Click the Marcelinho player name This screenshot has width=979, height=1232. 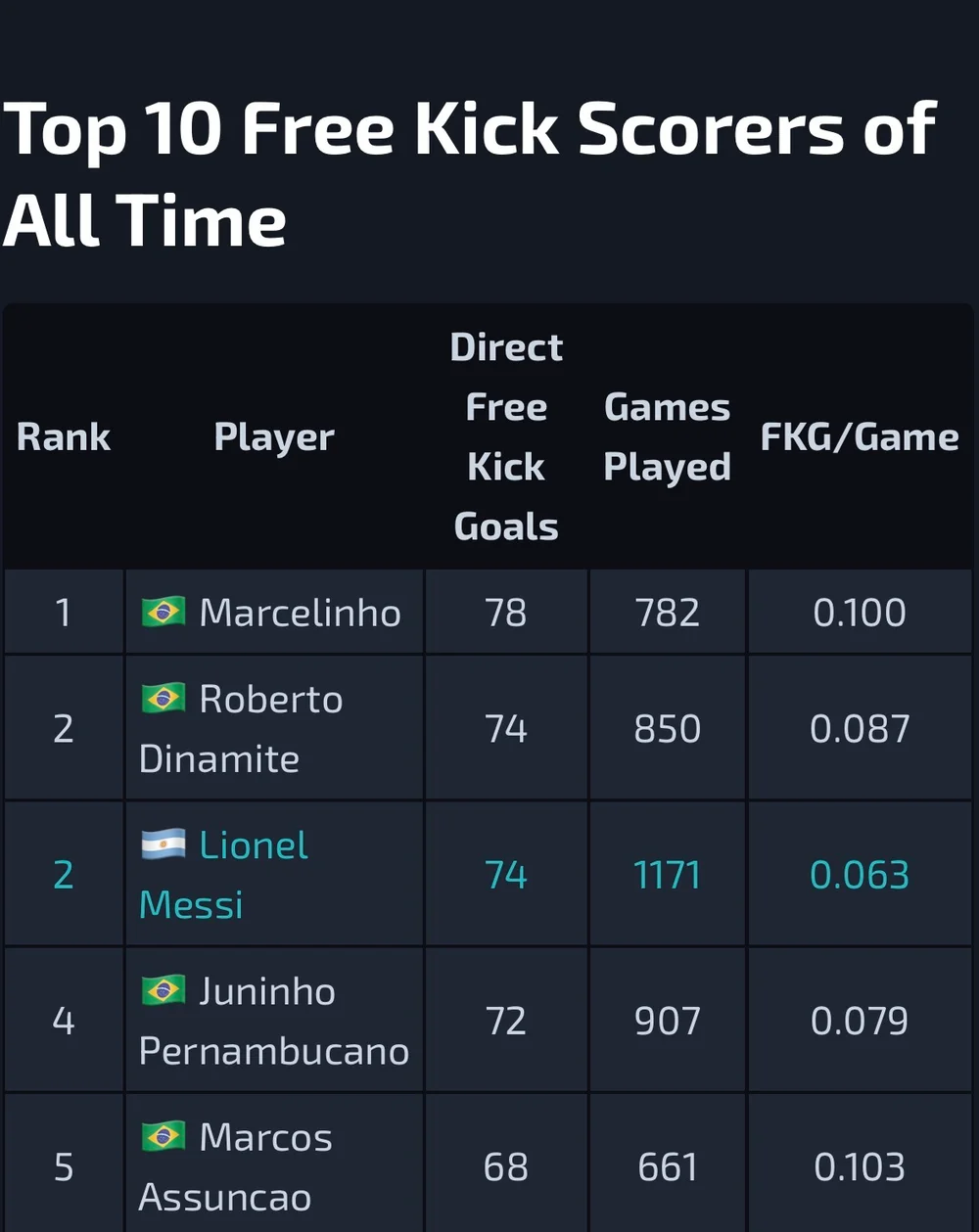300,613
